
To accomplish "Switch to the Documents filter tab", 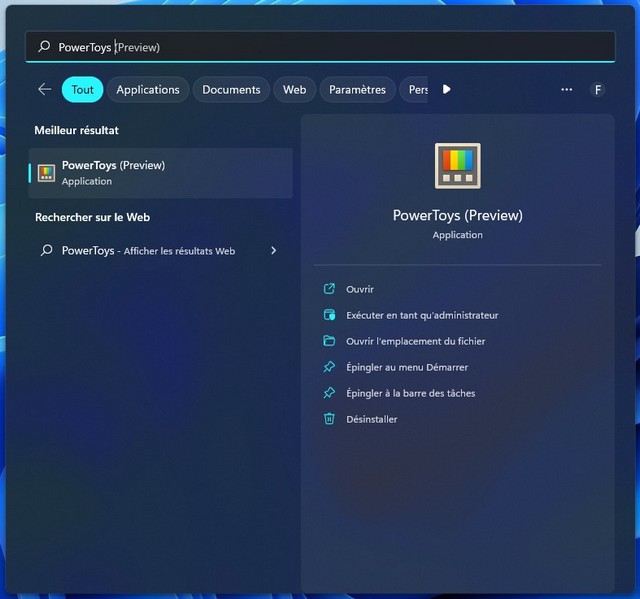I will coord(231,89).
